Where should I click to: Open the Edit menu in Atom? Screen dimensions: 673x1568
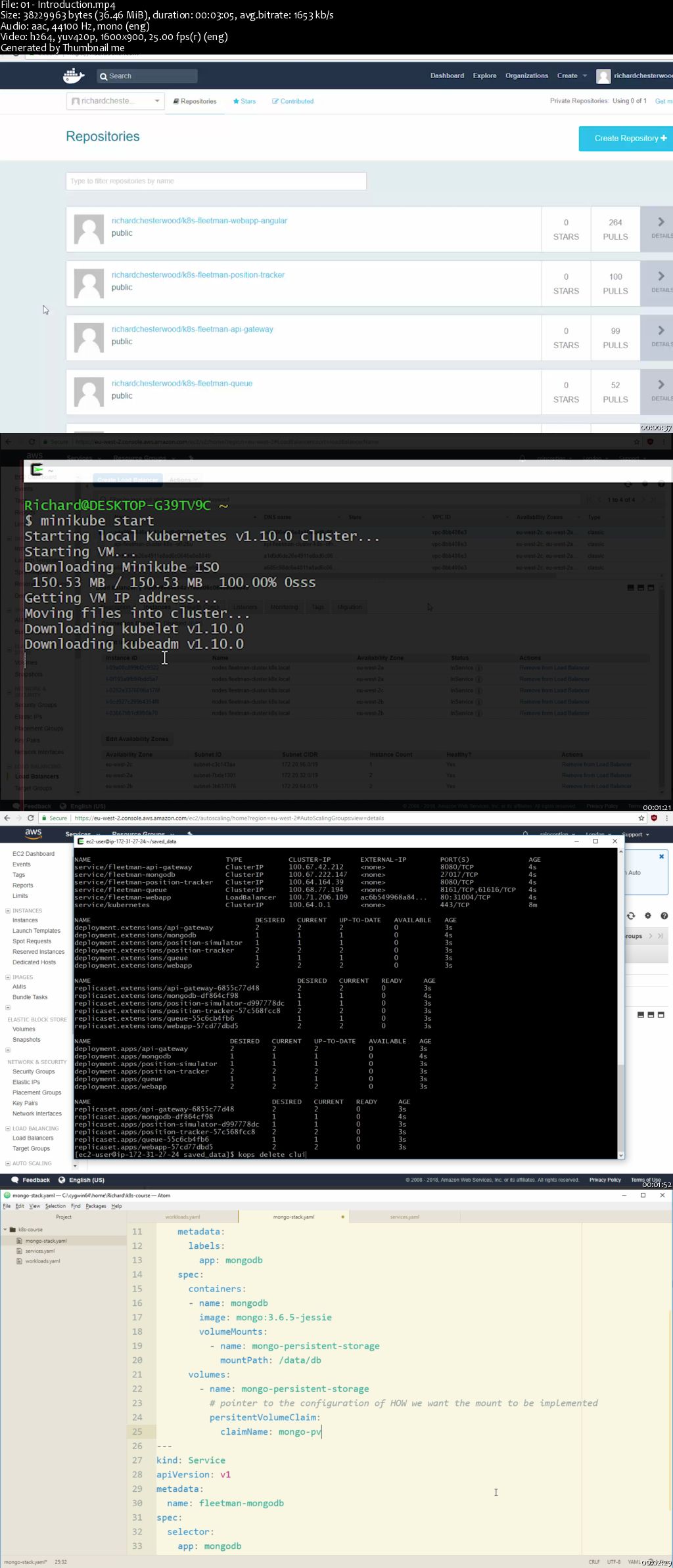coord(20,1206)
